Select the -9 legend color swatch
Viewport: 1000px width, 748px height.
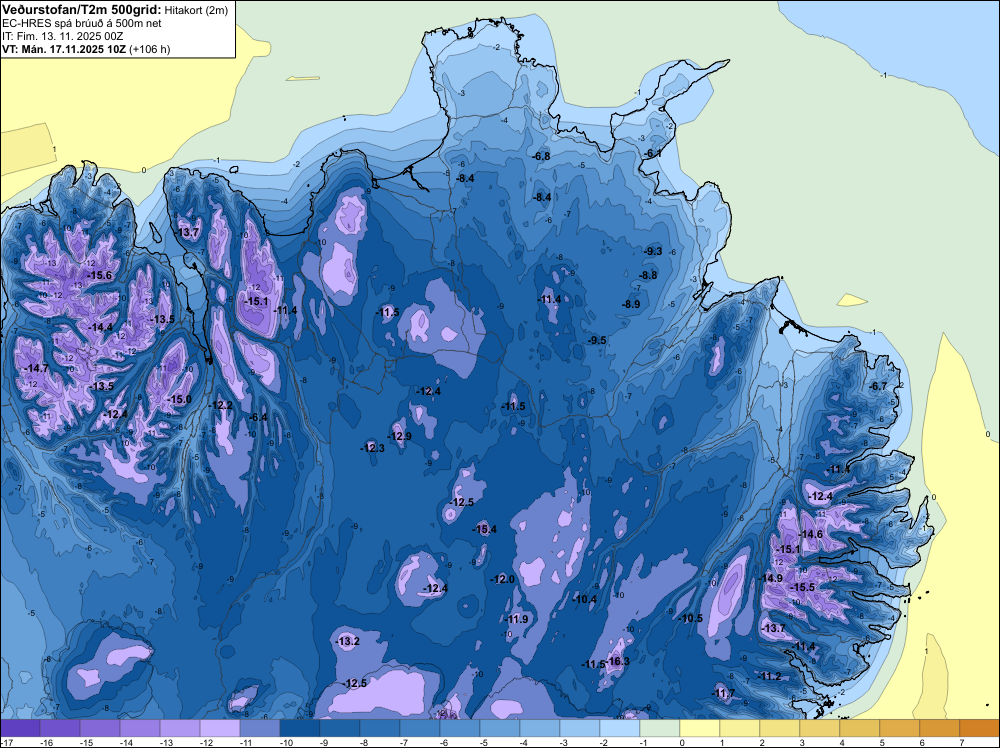(339, 728)
